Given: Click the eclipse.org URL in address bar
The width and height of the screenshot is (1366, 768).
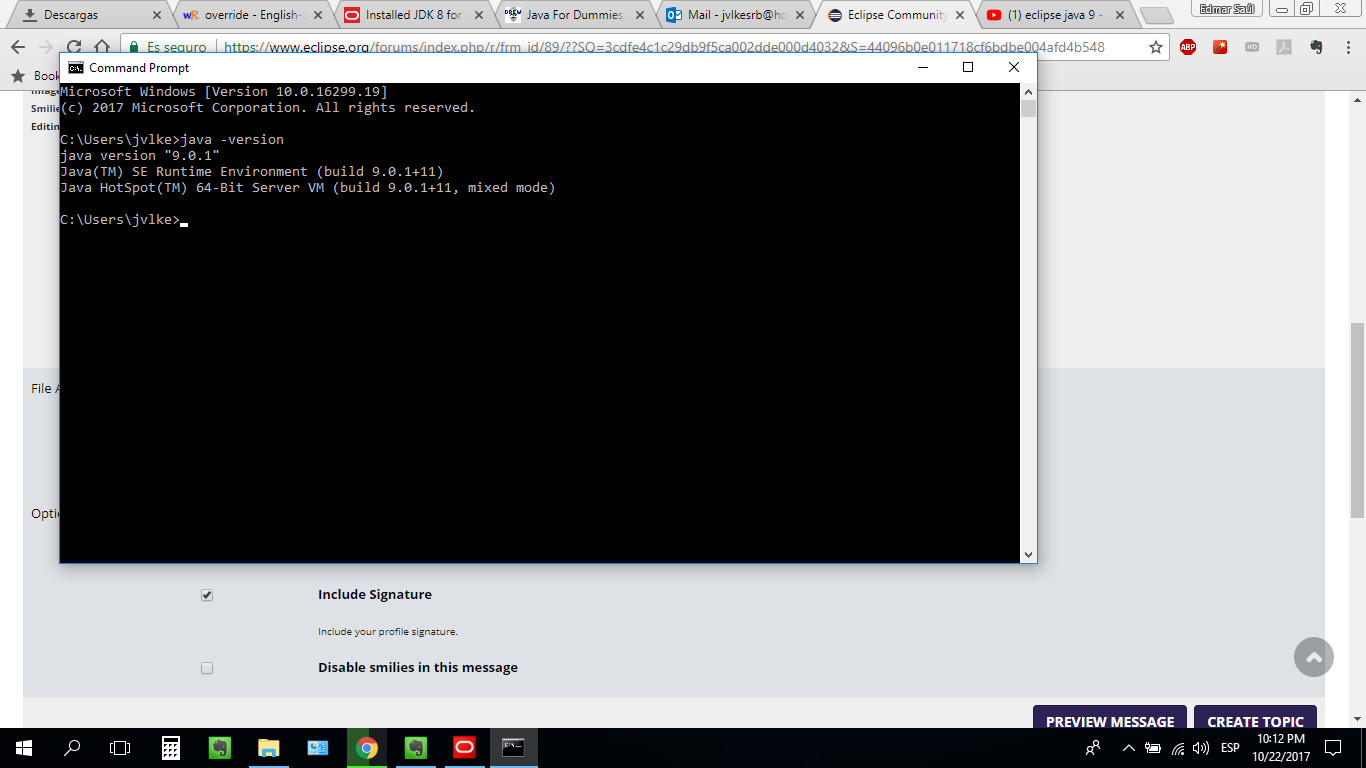Looking at the screenshot, I should 664,47.
